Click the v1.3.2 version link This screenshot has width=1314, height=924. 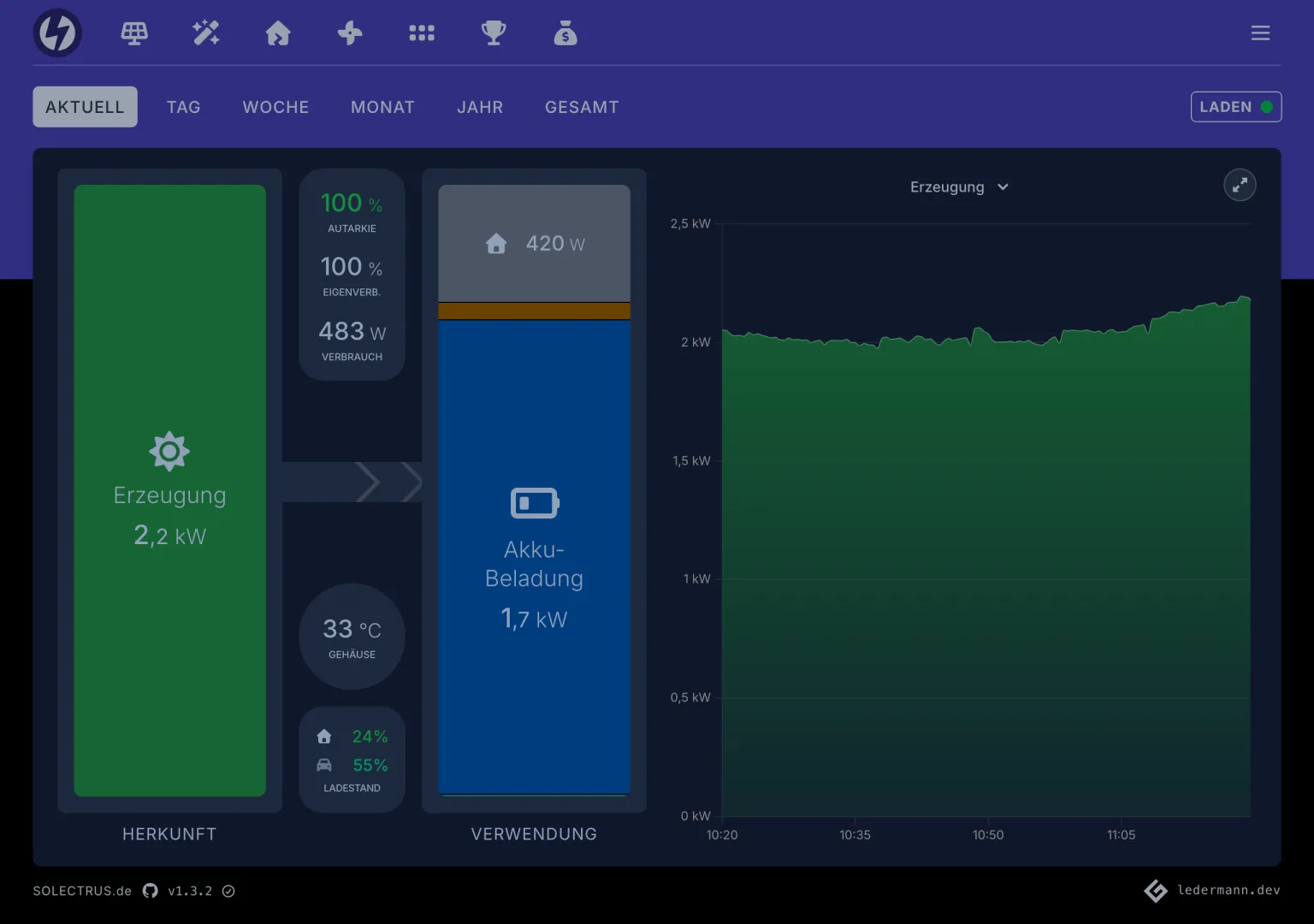190,891
